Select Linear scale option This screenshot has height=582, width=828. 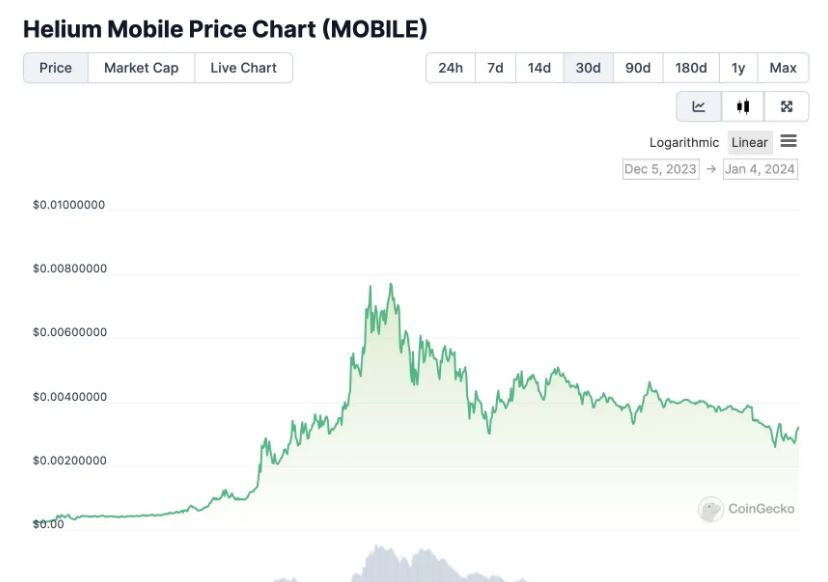[750, 142]
